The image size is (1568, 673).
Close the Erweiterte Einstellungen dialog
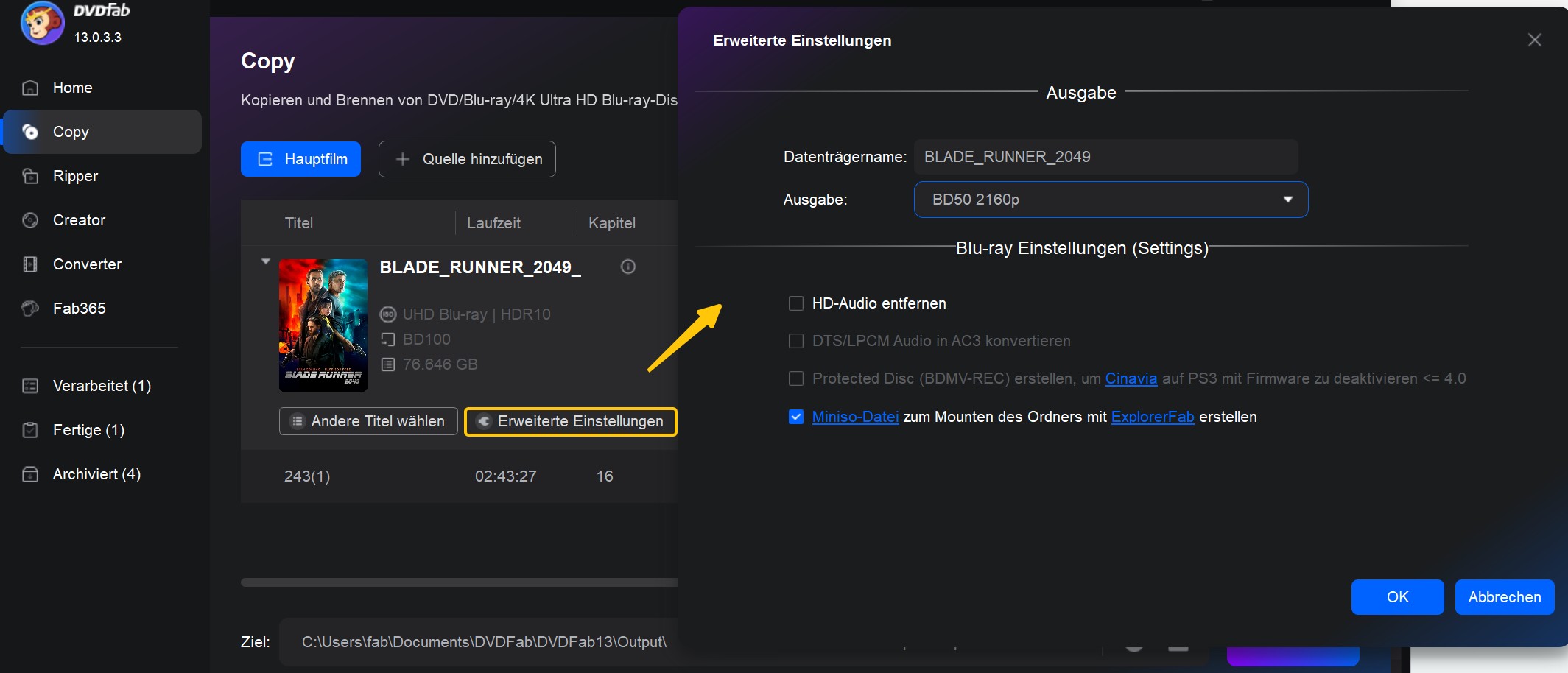(1535, 40)
